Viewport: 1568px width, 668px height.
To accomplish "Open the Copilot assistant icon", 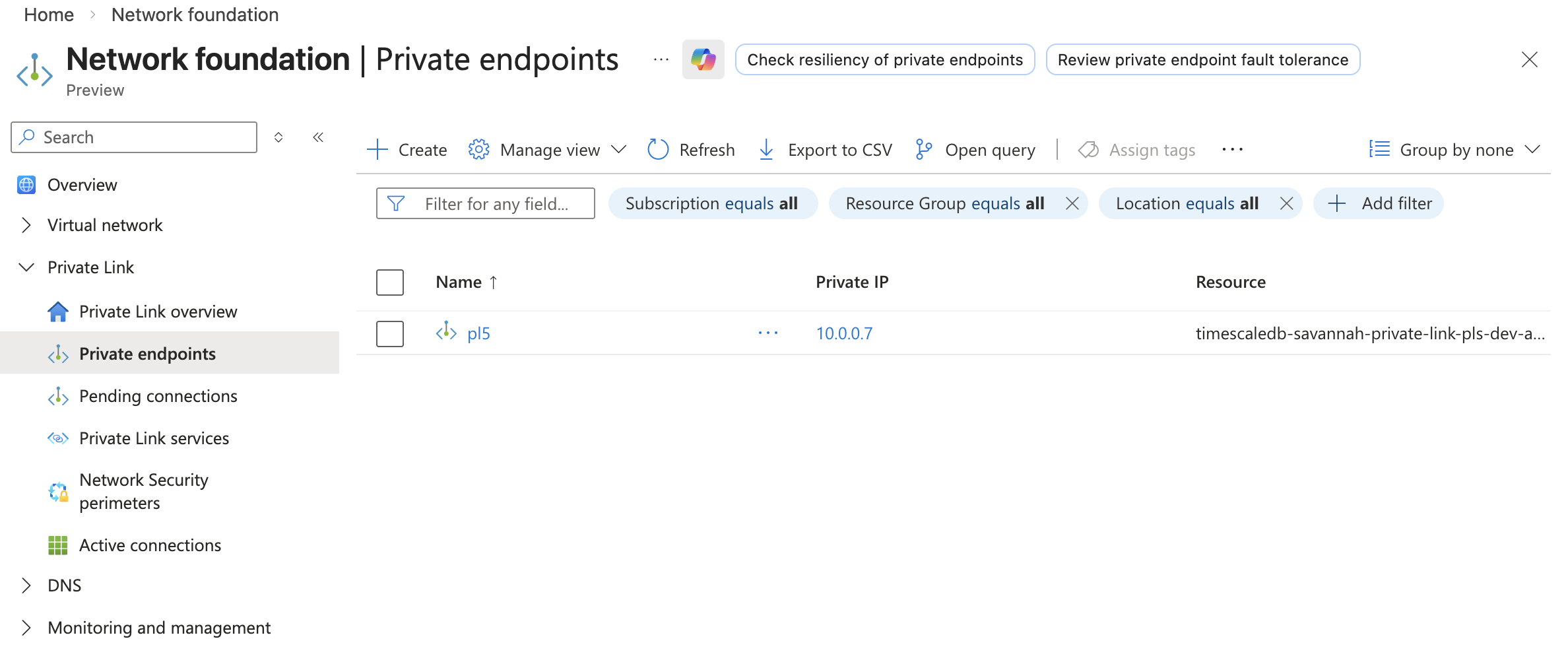I will click(703, 59).
